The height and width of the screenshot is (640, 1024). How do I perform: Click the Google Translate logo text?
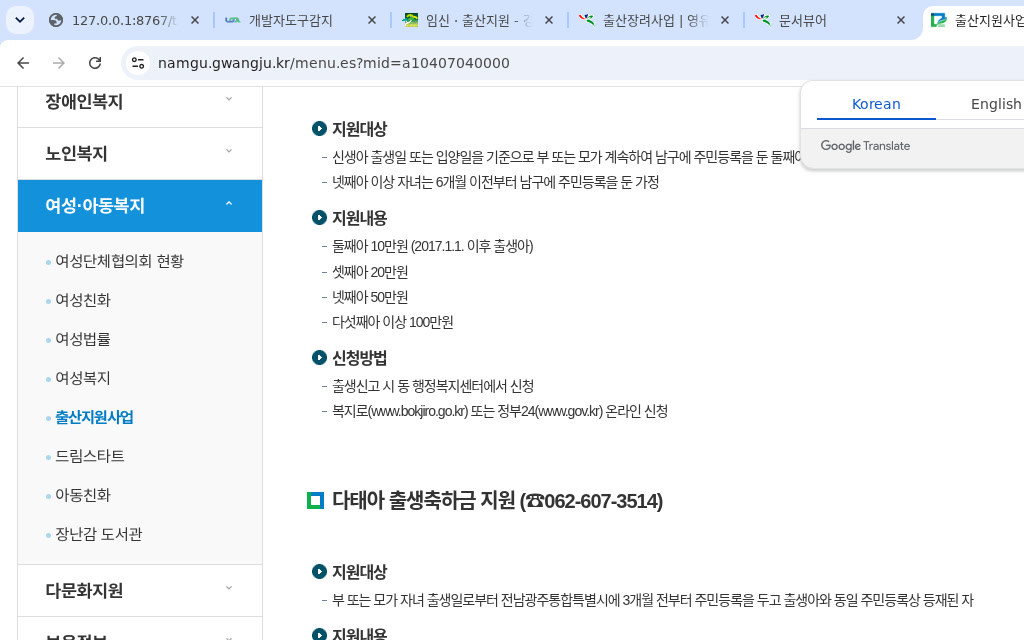[x=865, y=146]
